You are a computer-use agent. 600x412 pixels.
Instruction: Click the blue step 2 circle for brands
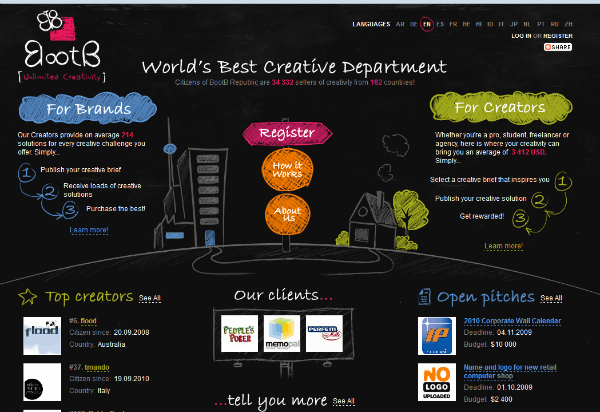[x=50, y=192]
